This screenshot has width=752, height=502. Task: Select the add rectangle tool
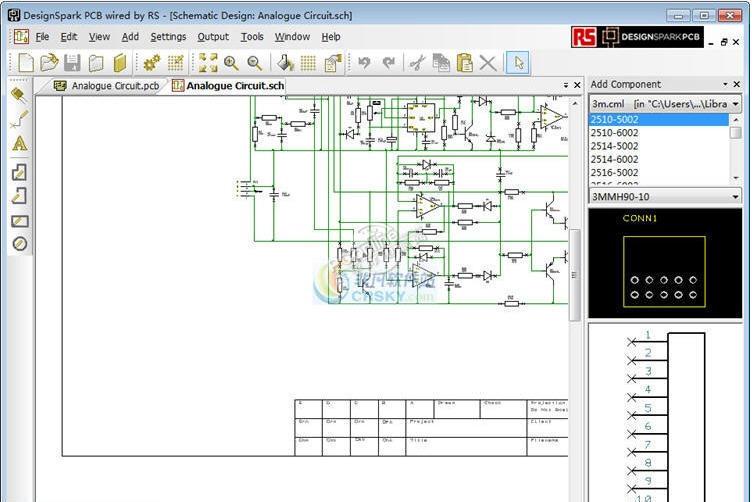click(19, 221)
